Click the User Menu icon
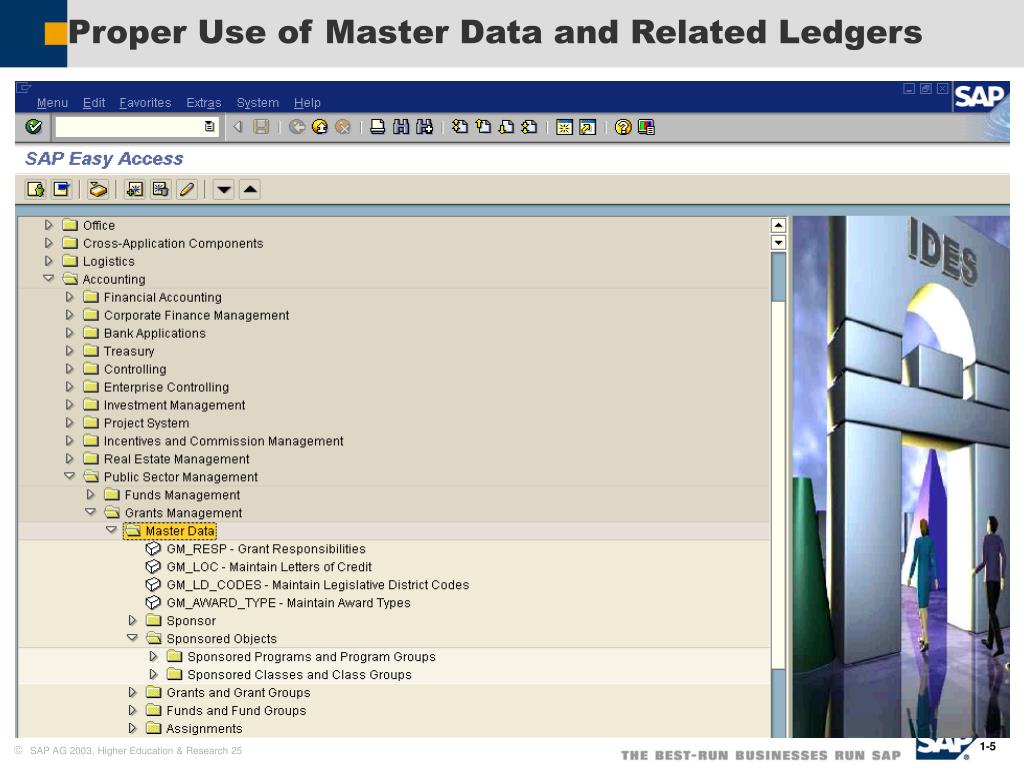This screenshot has width=1024, height=768. [x=35, y=189]
